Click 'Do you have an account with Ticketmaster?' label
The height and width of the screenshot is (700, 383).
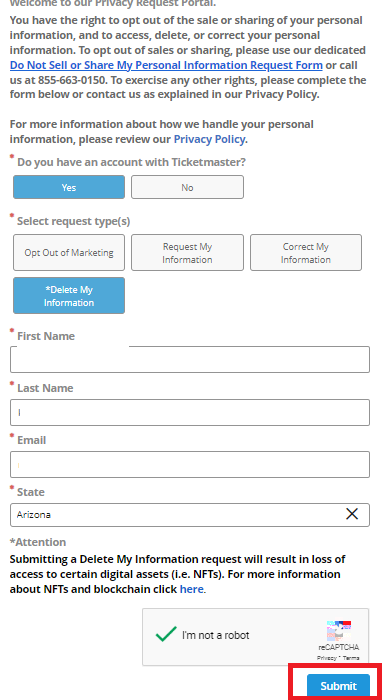point(131,162)
